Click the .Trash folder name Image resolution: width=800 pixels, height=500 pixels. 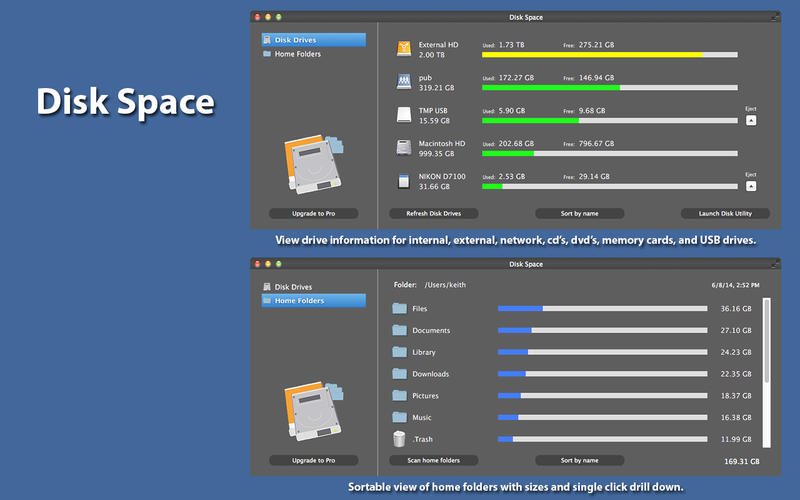click(422, 439)
